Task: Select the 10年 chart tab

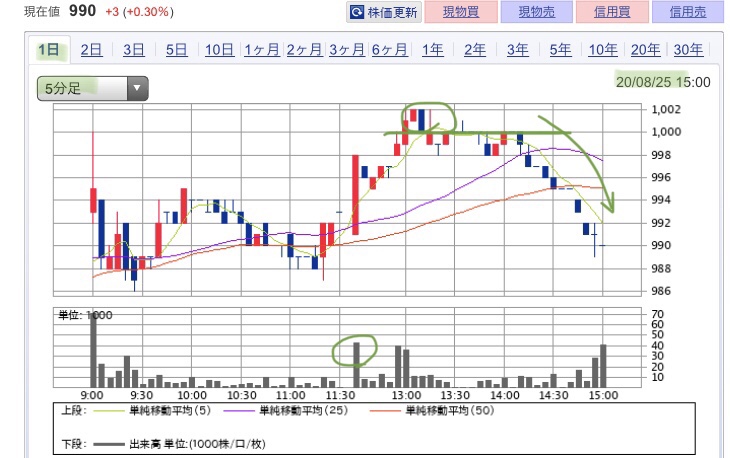Action: (x=603, y=50)
